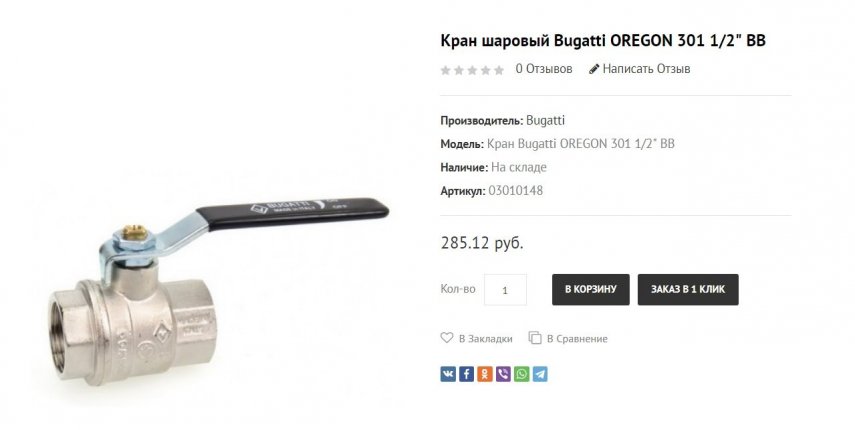The height and width of the screenshot is (430, 855).
Task: Click pencil icon to write review
Action: coord(594,69)
